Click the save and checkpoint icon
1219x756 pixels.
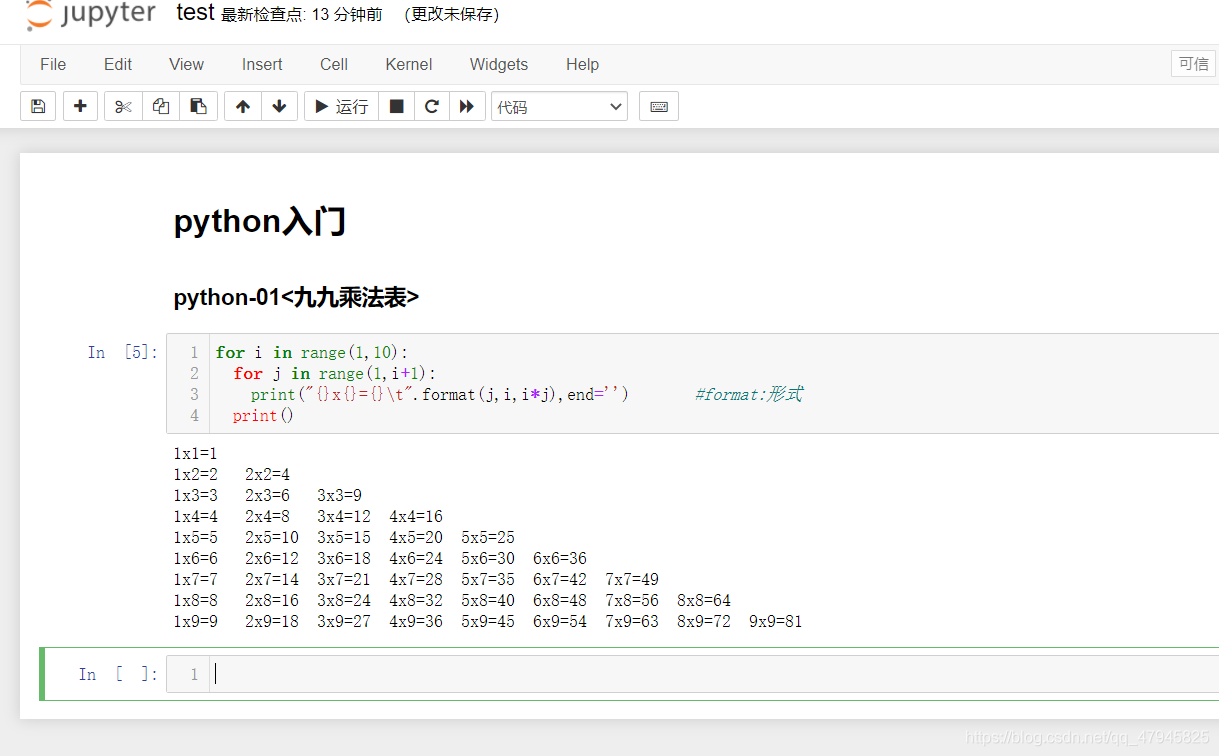tap(38, 106)
